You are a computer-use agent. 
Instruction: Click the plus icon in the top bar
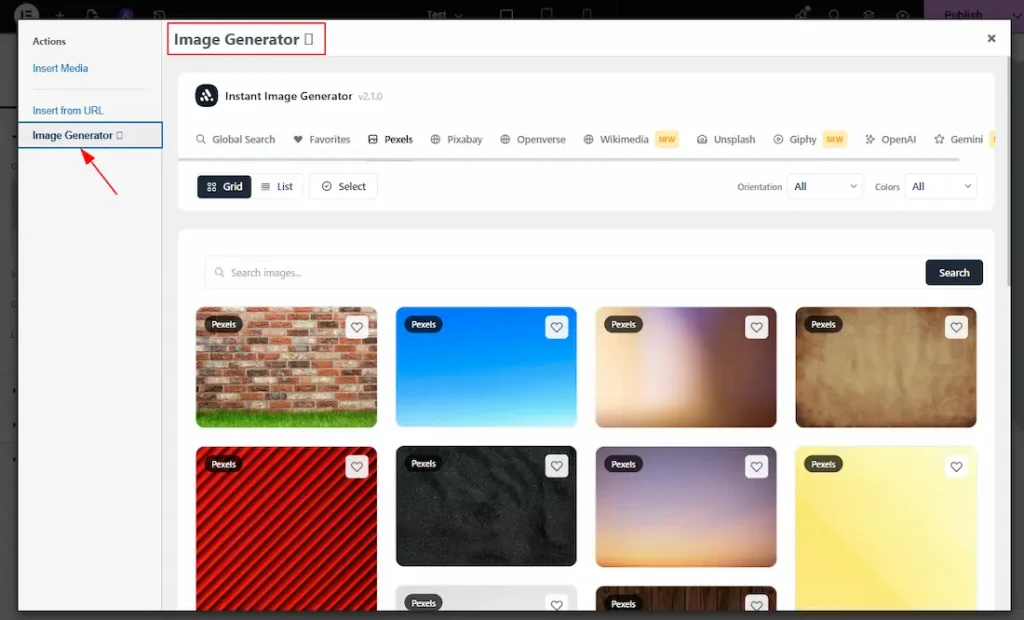[59, 15]
